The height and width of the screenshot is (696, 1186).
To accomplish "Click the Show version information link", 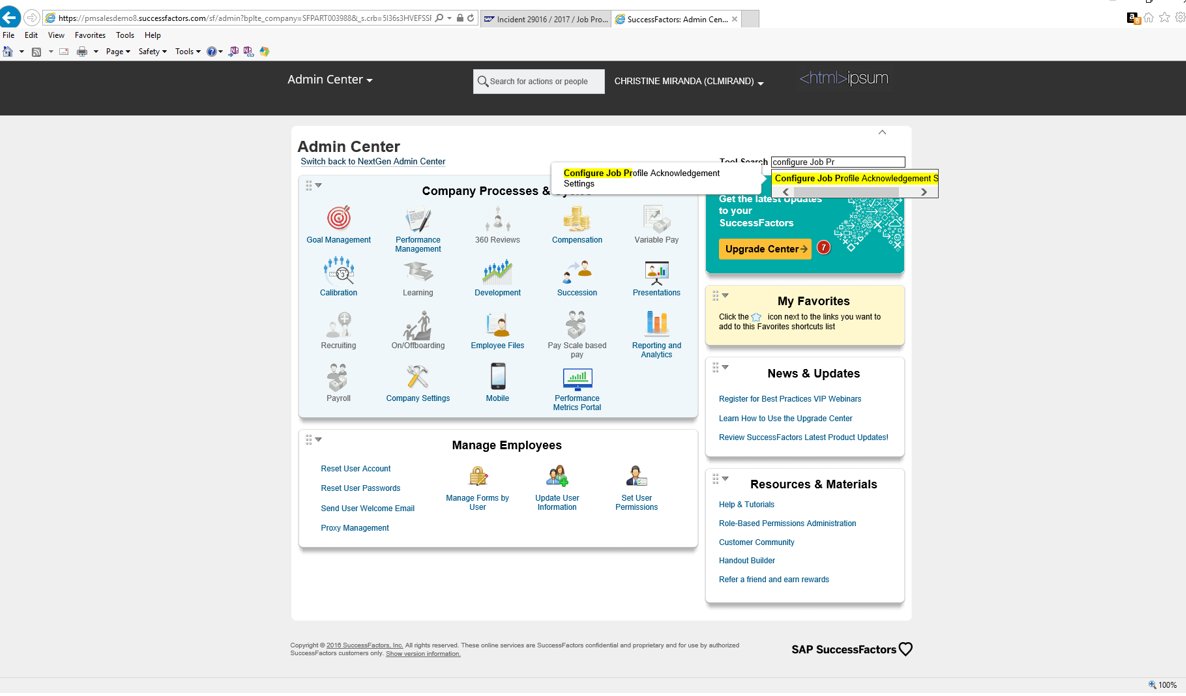I will tap(423, 654).
